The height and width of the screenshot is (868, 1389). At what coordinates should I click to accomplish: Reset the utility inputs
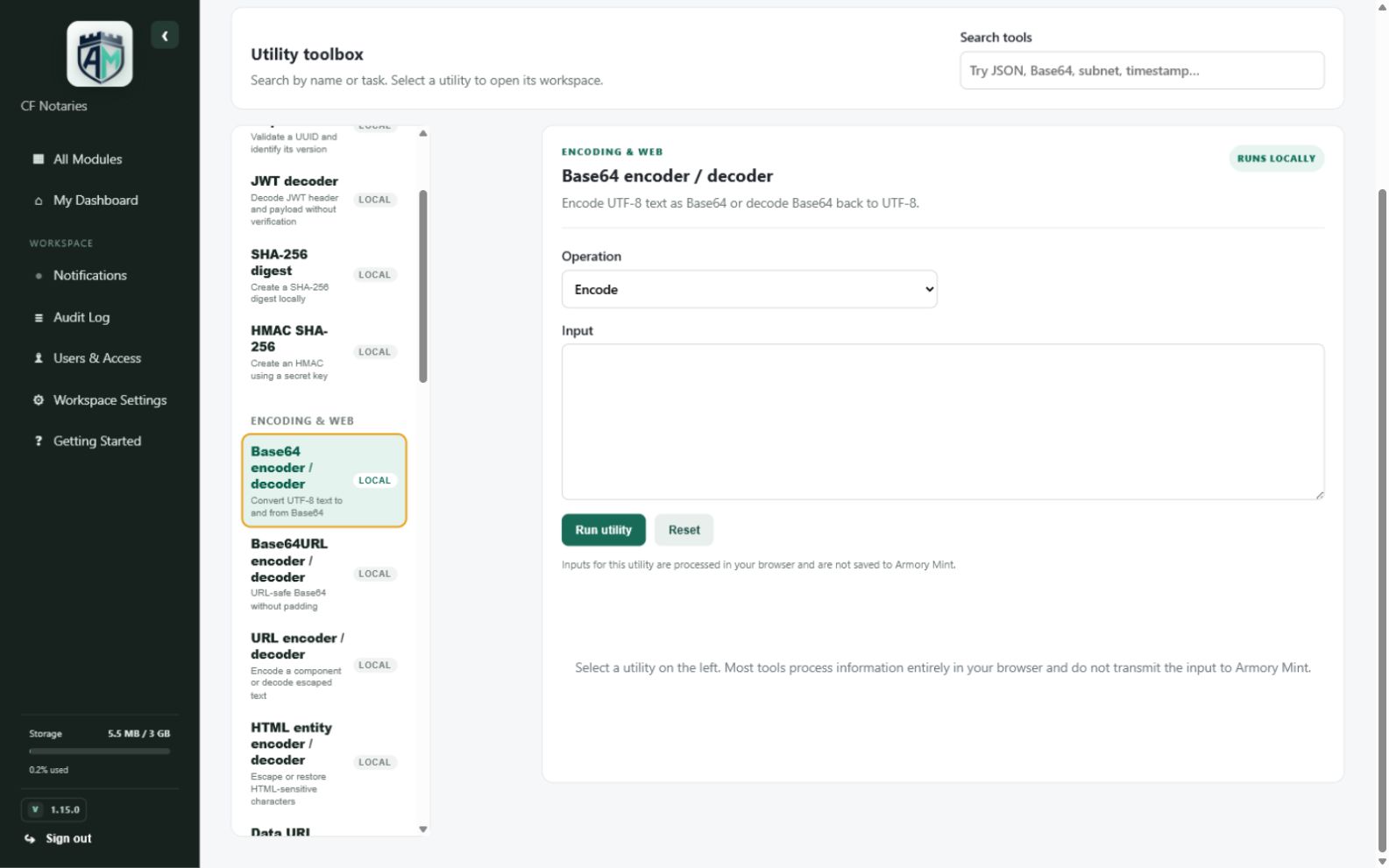point(684,531)
